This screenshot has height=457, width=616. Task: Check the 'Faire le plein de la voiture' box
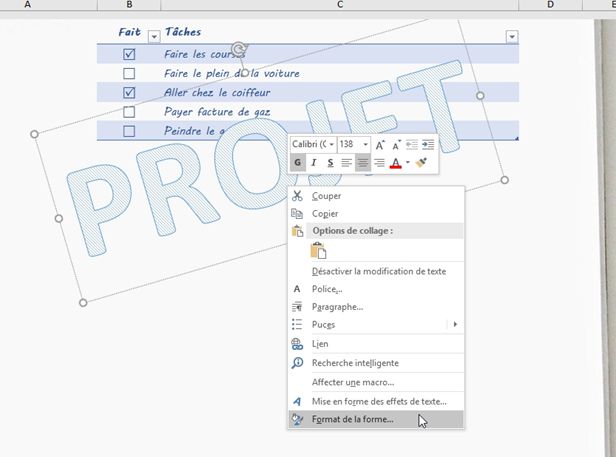click(128, 74)
